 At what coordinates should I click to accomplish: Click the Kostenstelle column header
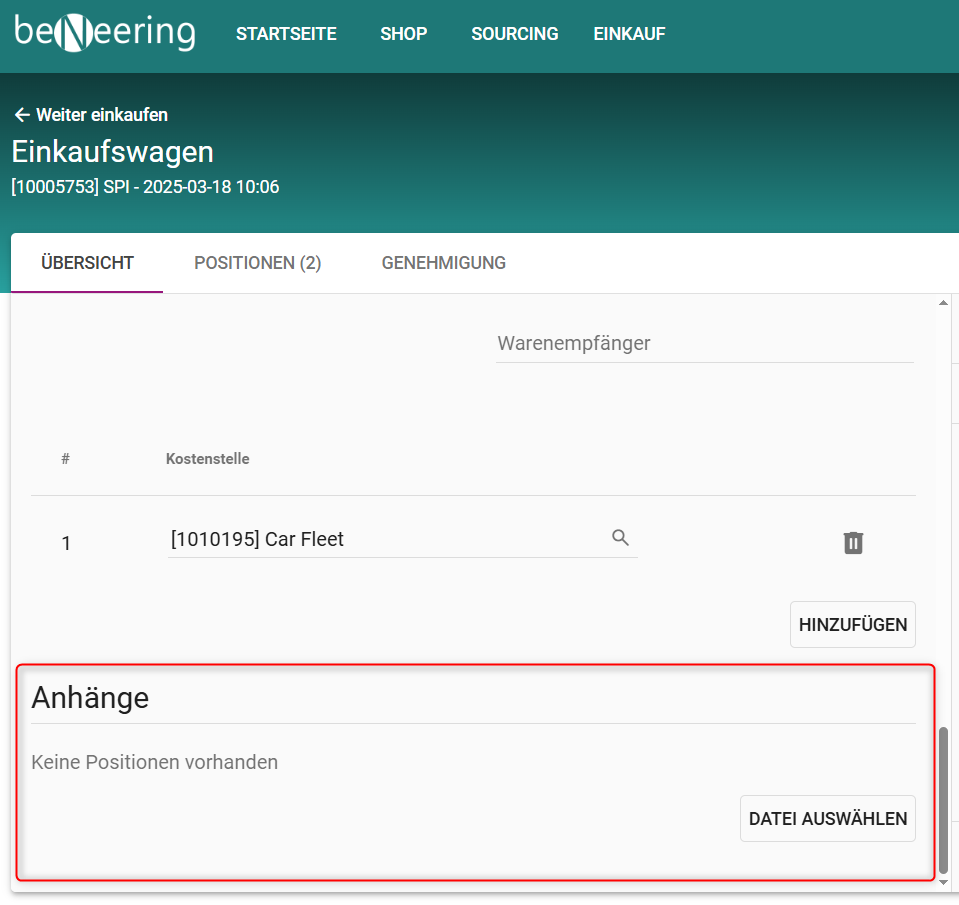coord(207,459)
